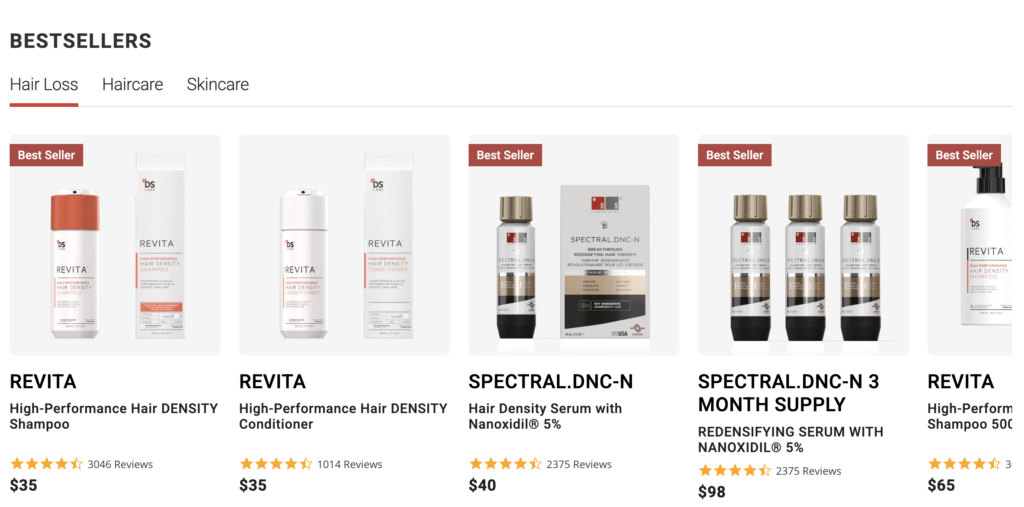The image size is (1024, 507).
Task: Open SPECTRAL.DNC-N 3 MONTH SUPPLY title
Action: tap(788, 393)
